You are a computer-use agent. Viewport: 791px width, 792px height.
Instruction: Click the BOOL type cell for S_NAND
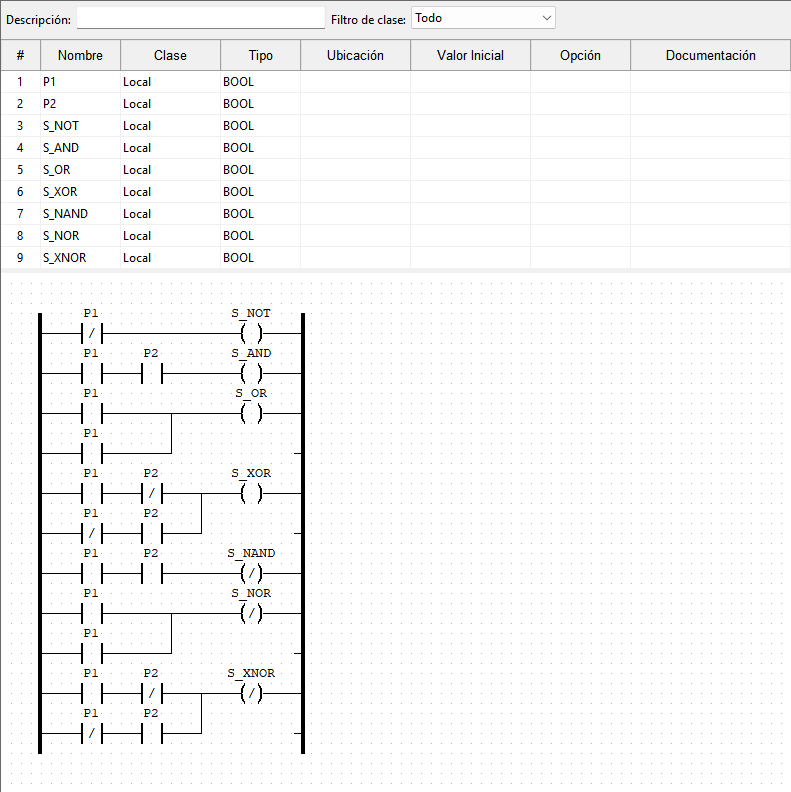tap(261, 214)
